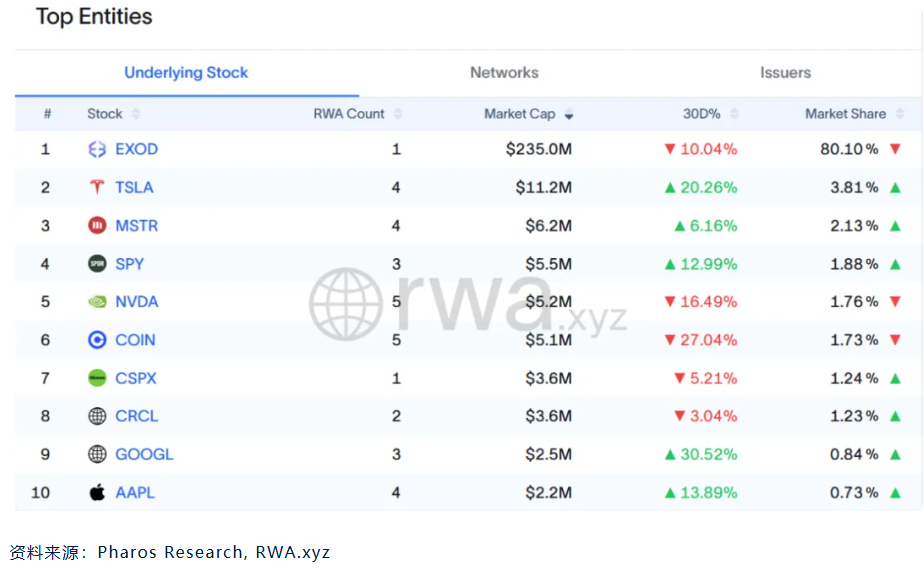Switch to the Issuers tab
The height and width of the screenshot is (579, 924).
point(785,73)
